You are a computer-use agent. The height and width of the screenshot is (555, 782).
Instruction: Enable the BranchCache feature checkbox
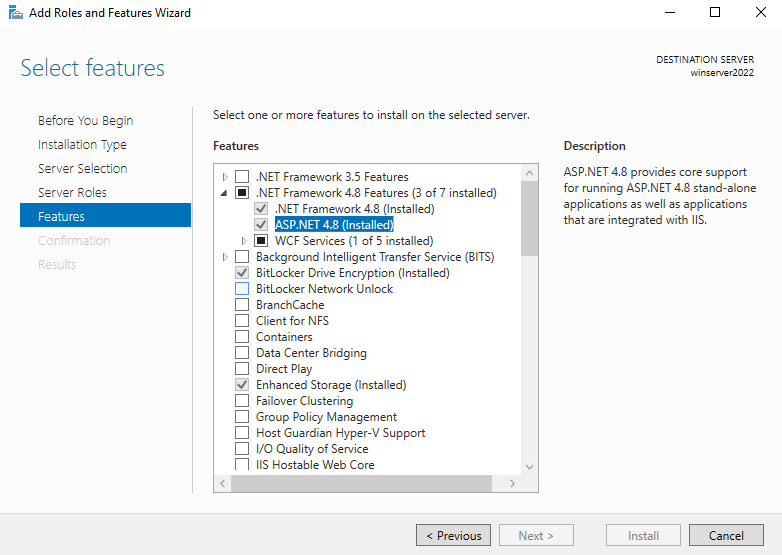[241, 305]
